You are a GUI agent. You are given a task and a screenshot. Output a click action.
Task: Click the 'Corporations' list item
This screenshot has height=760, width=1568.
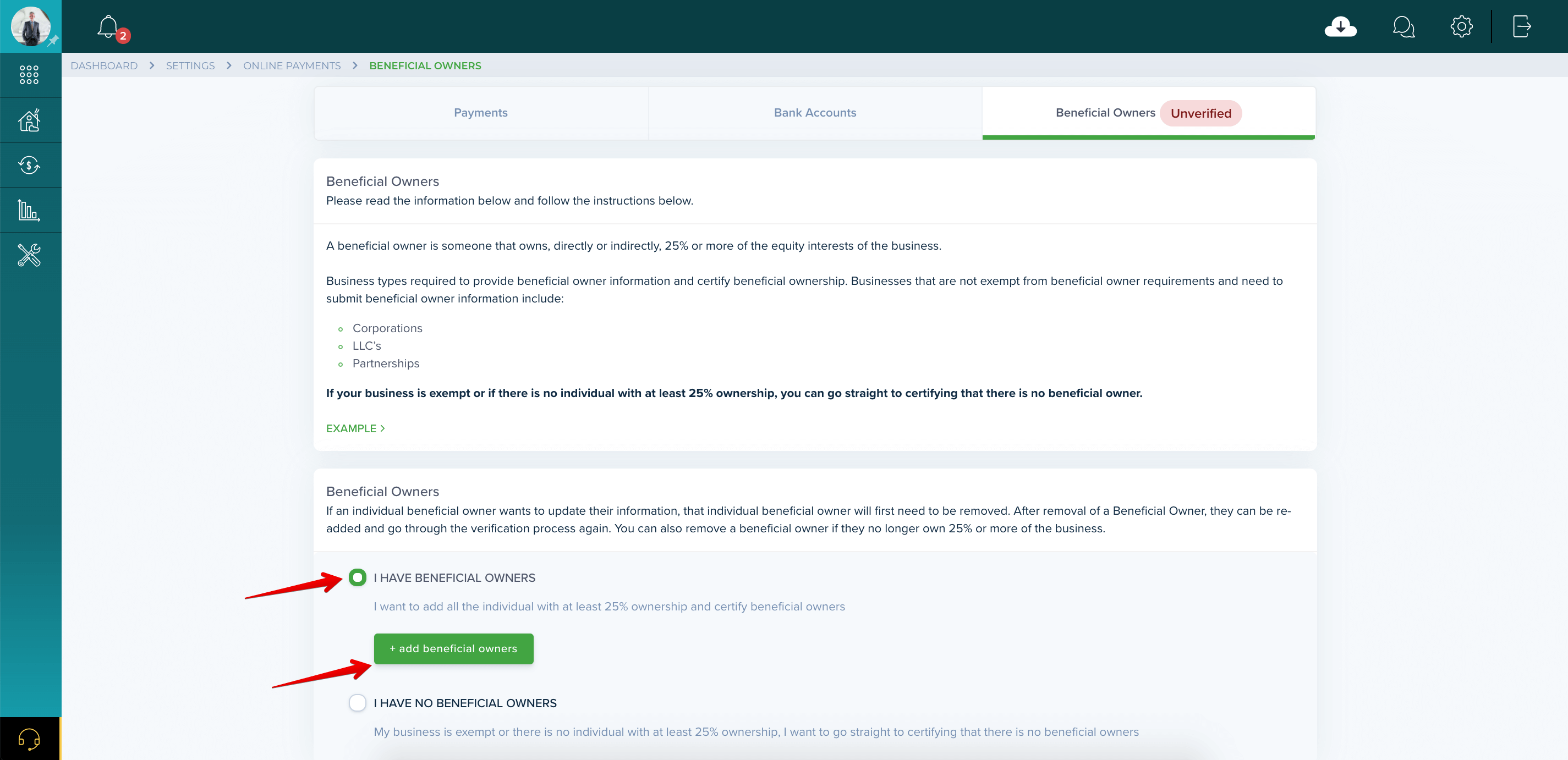[x=387, y=328]
